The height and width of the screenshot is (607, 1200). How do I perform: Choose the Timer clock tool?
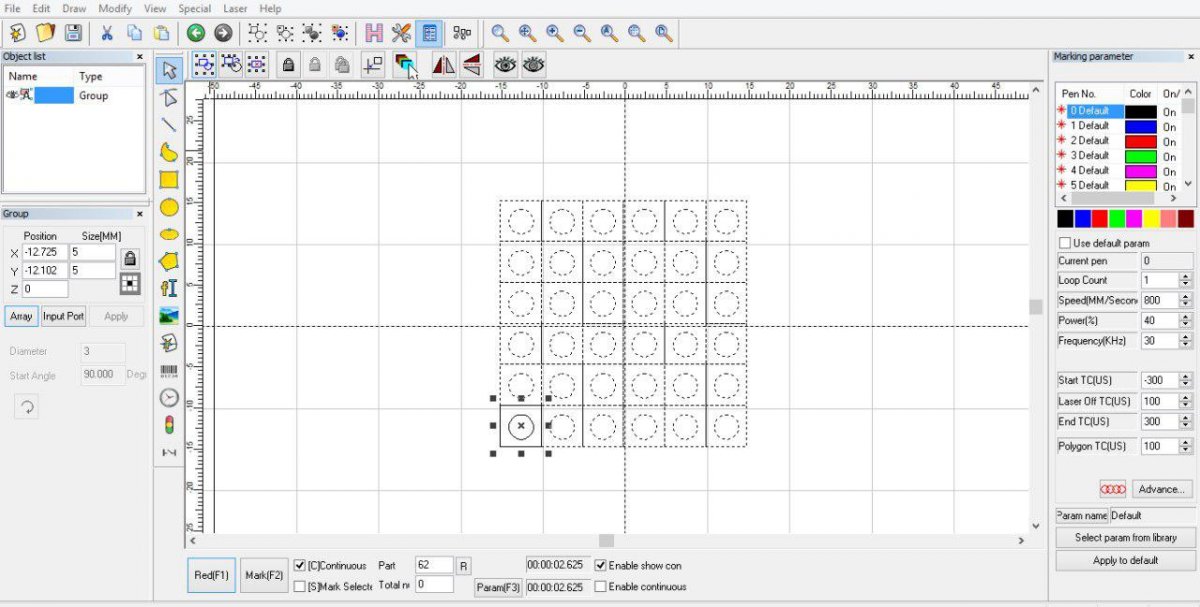coord(169,397)
